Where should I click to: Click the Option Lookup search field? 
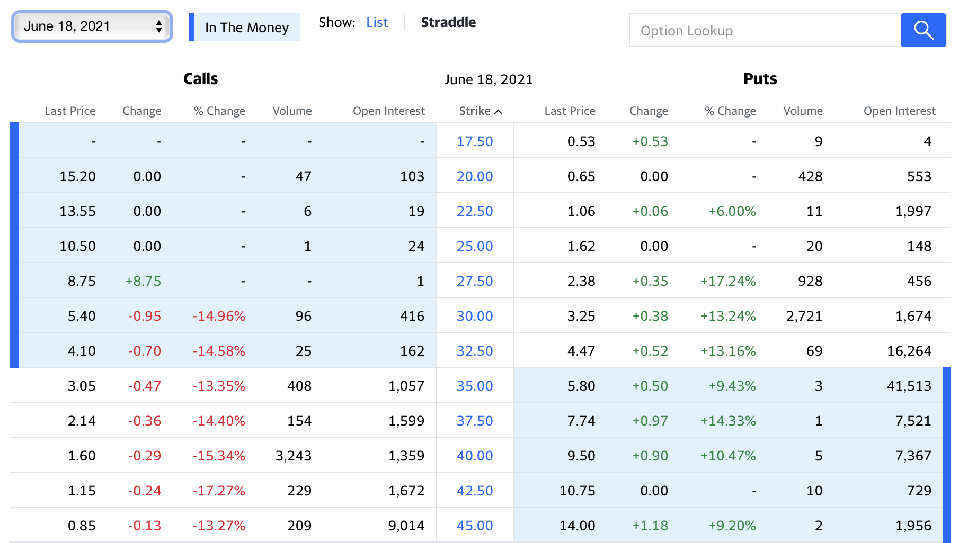(764, 30)
